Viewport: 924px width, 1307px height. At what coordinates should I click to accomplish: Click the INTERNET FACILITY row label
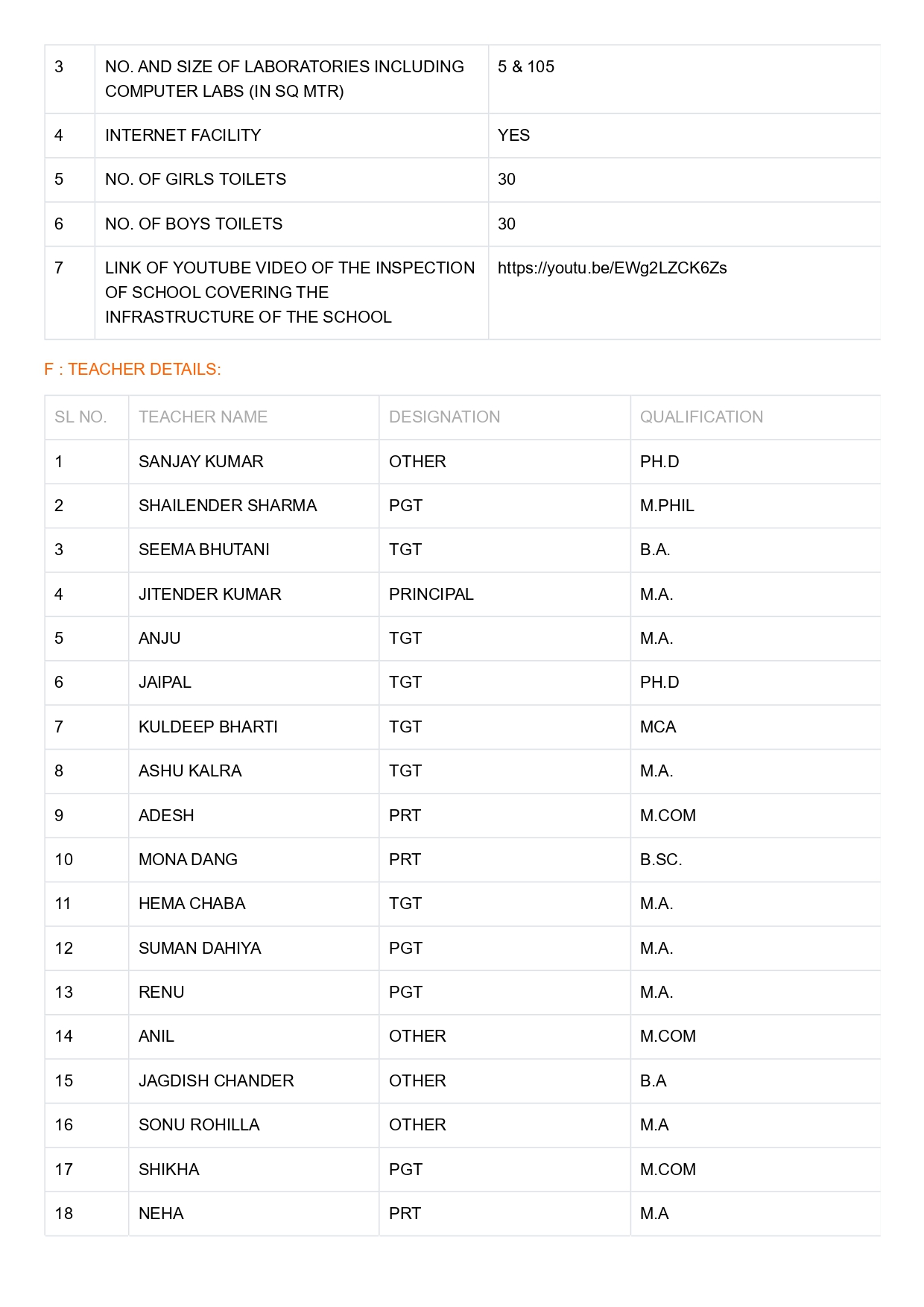pyautogui.click(x=183, y=136)
